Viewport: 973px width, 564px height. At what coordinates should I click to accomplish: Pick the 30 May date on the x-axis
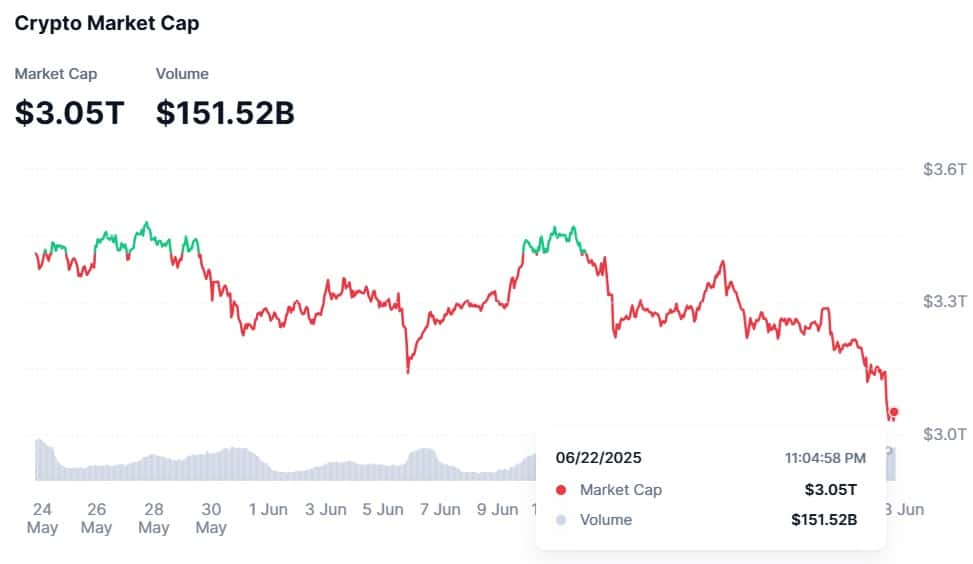tap(210, 518)
